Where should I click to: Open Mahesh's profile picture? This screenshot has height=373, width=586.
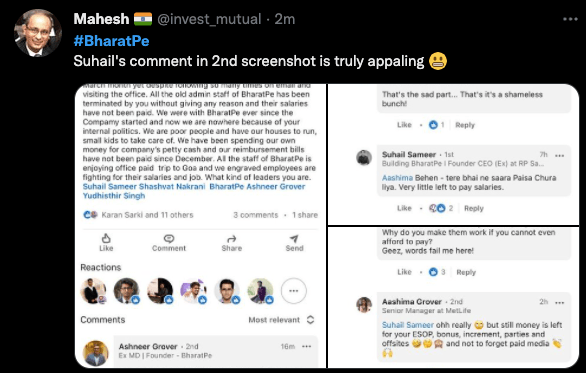point(38,33)
